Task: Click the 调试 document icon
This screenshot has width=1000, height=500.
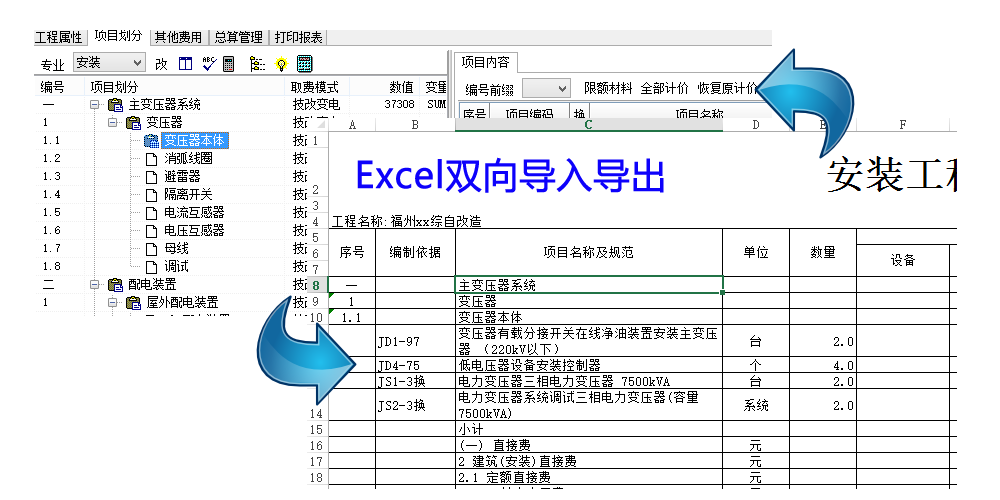Action: [x=151, y=267]
